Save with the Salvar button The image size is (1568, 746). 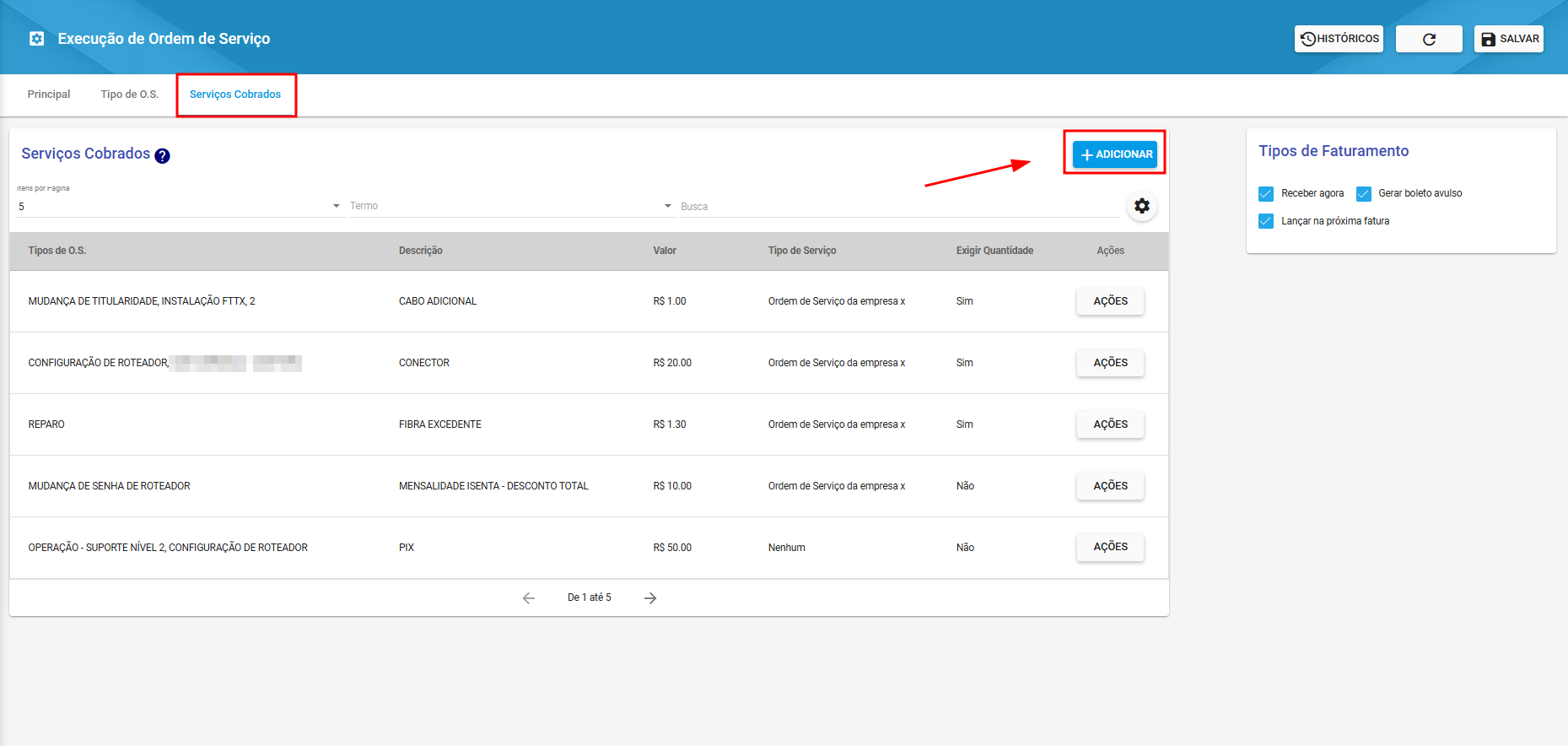click(x=1509, y=39)
